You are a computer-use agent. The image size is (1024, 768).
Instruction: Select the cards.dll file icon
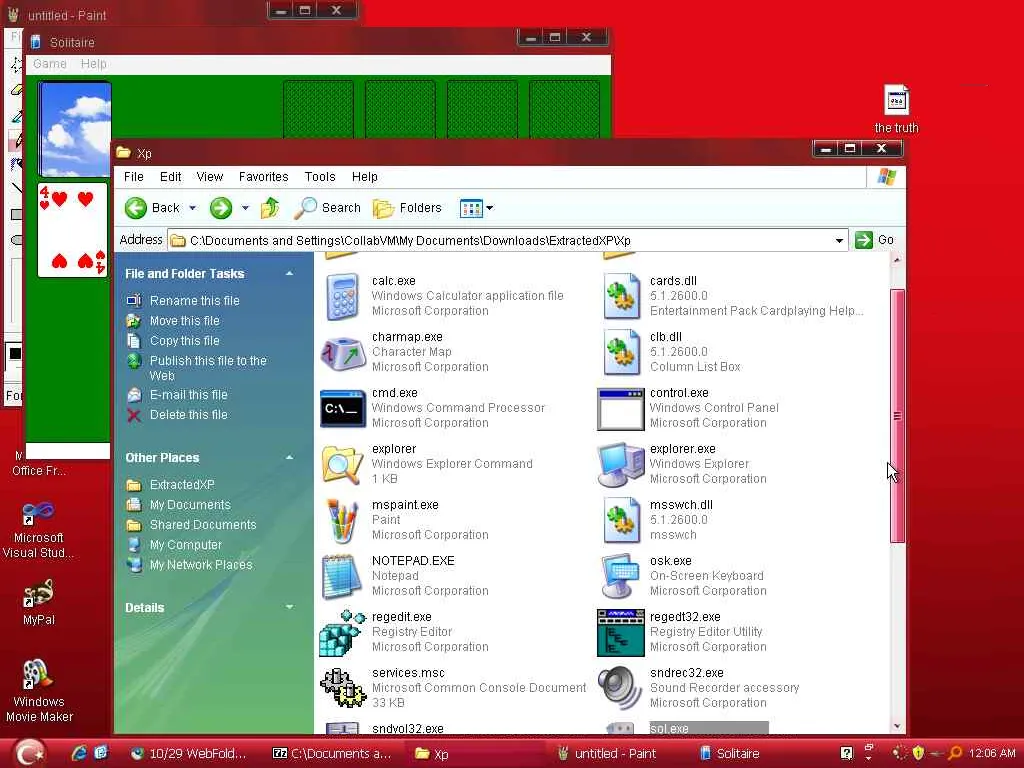(x=621, y=296)
